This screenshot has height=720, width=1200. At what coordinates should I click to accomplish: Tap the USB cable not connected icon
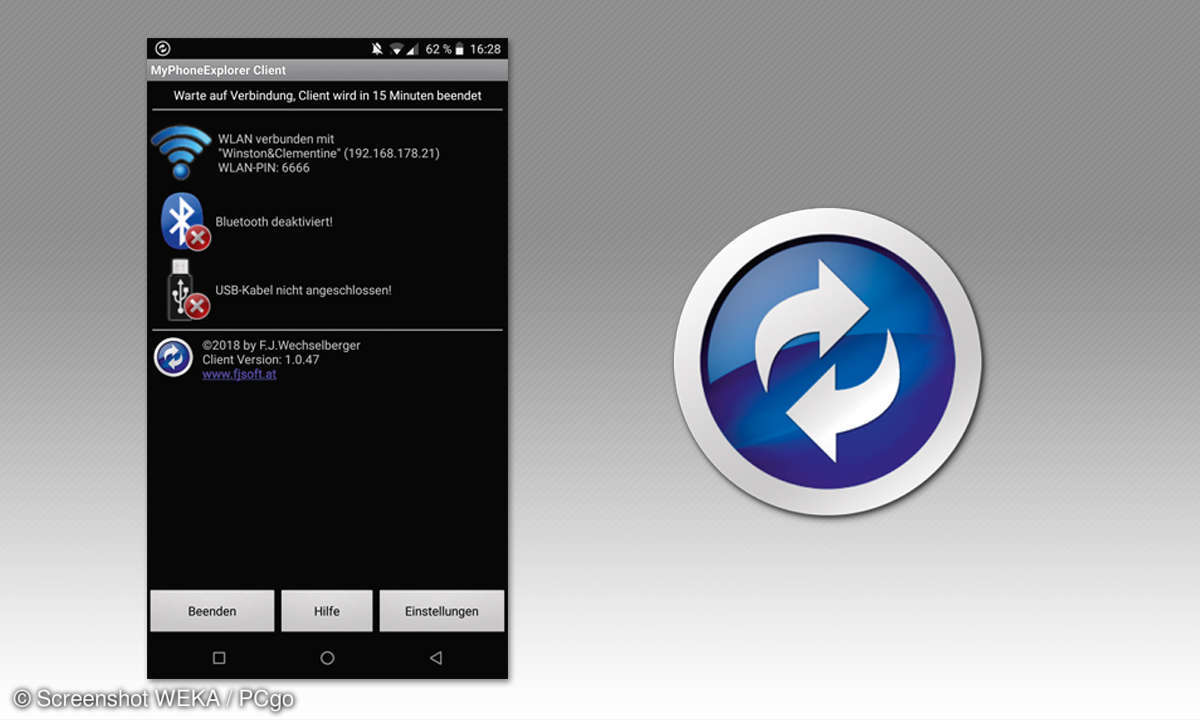click(x=186, y=290)
